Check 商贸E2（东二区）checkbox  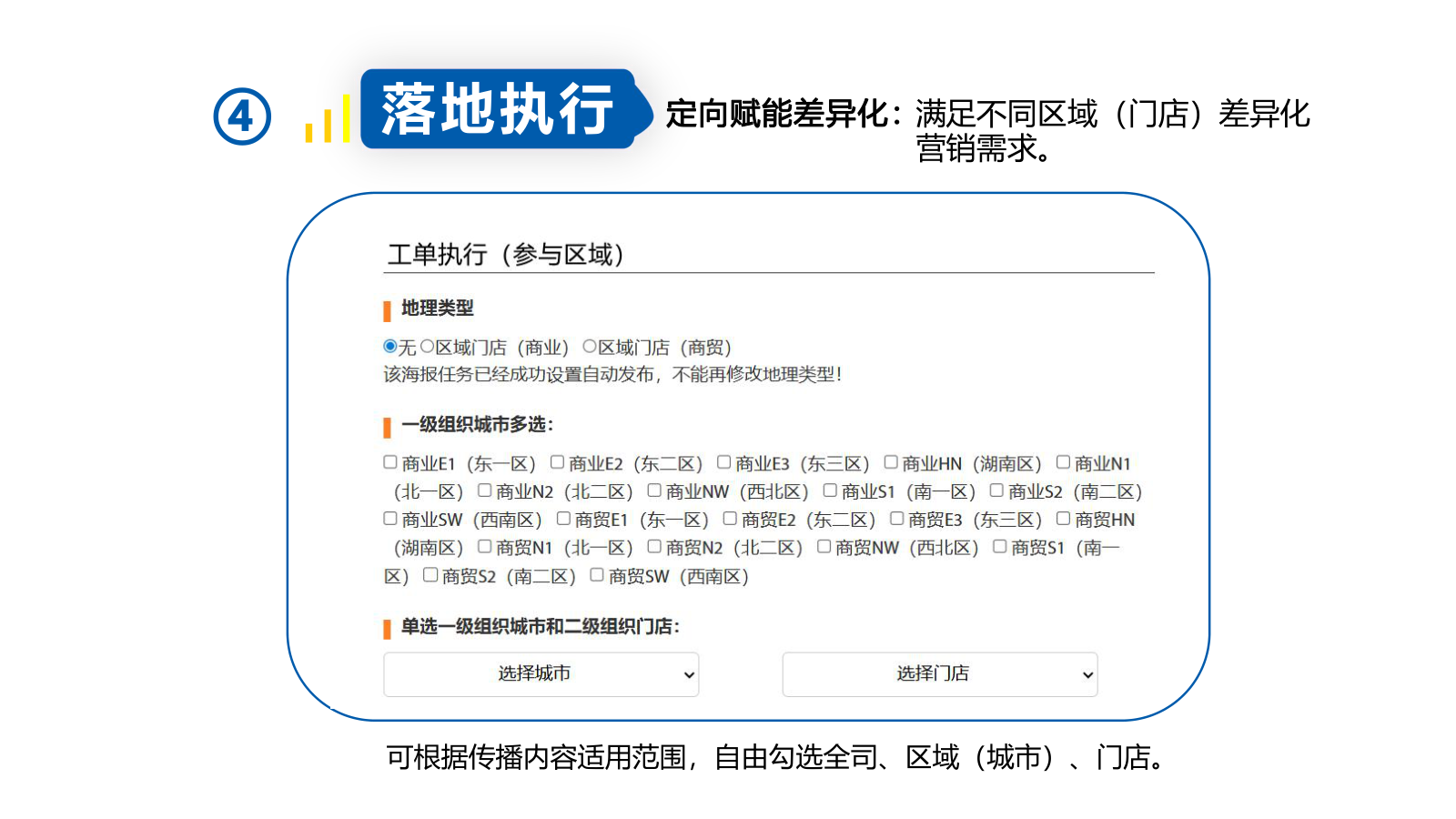pos(730,519)
